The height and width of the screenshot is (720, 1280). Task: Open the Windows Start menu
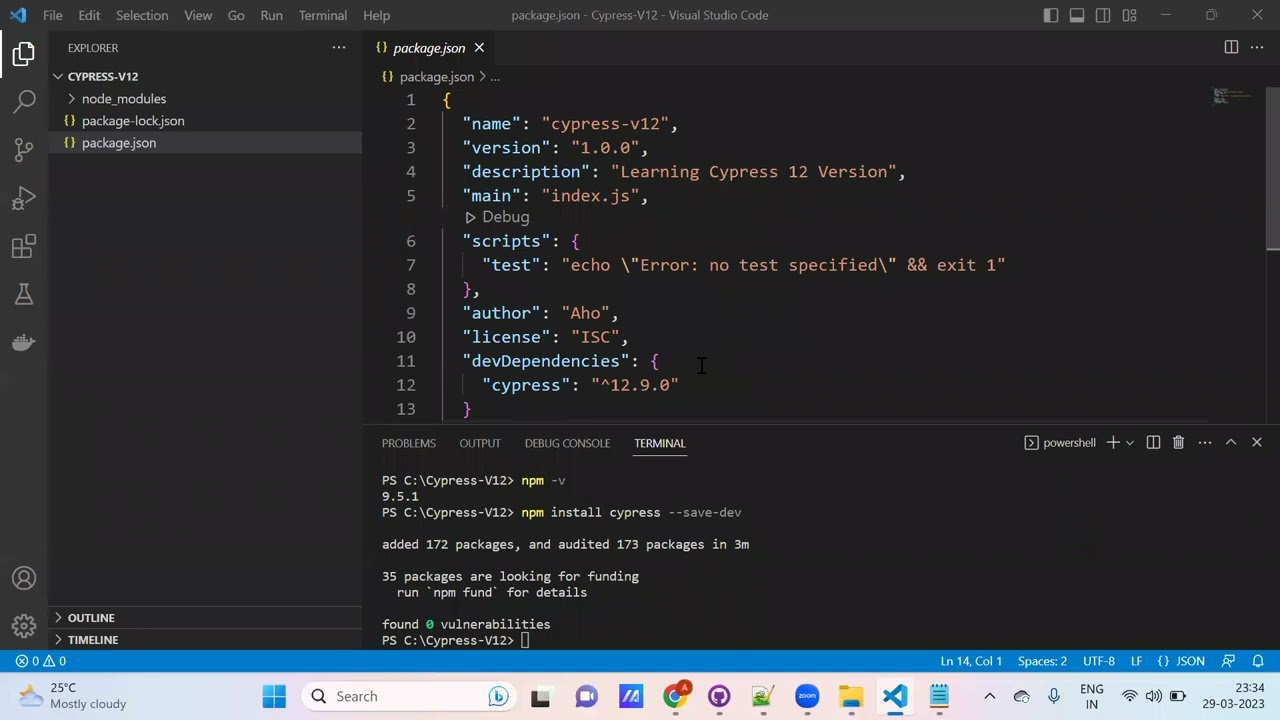[274, 696]
